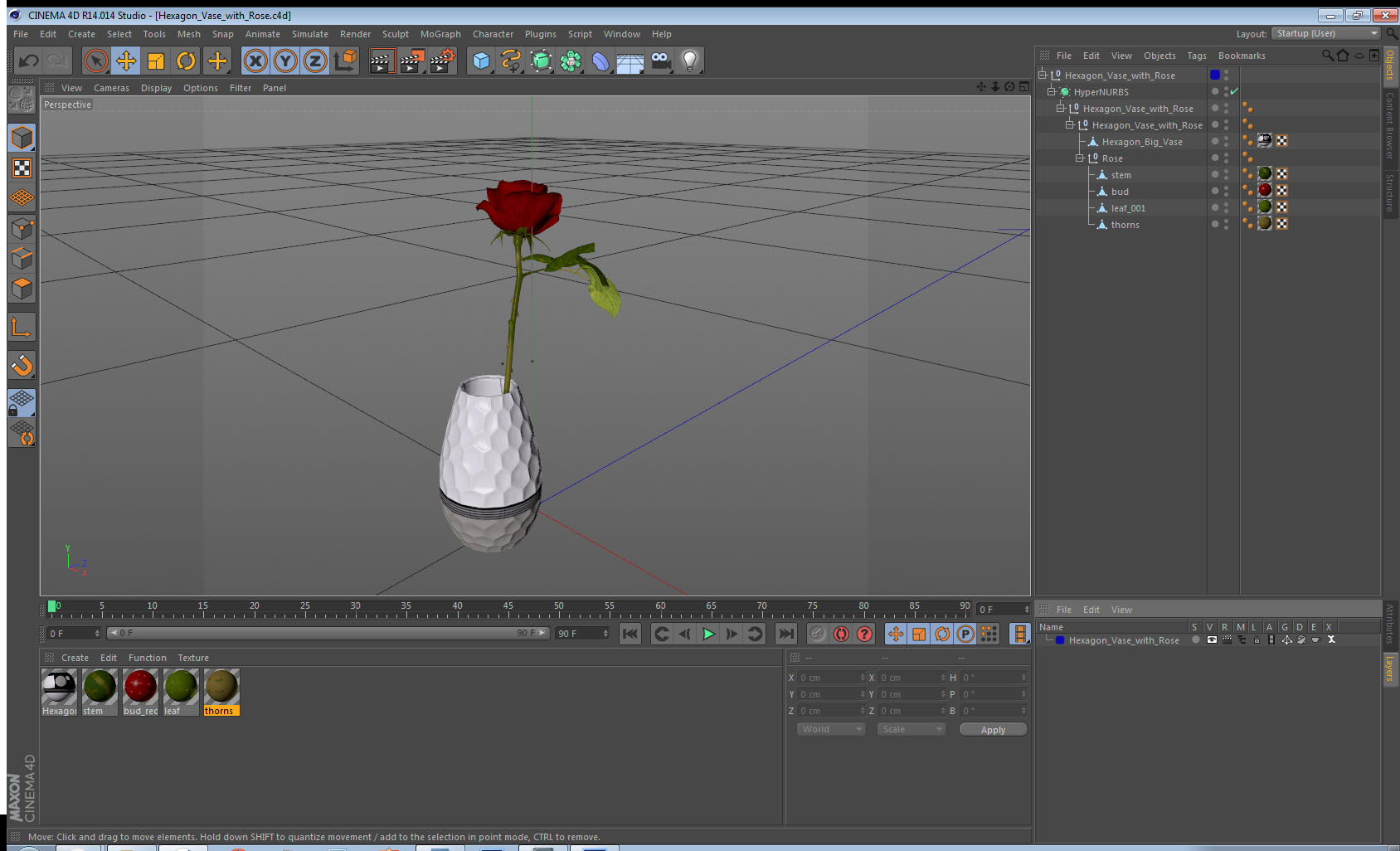Select Hexagon_Big_Vase in object tree
This screenshot has width=1400, height=851.
[x=1141, y=142]
